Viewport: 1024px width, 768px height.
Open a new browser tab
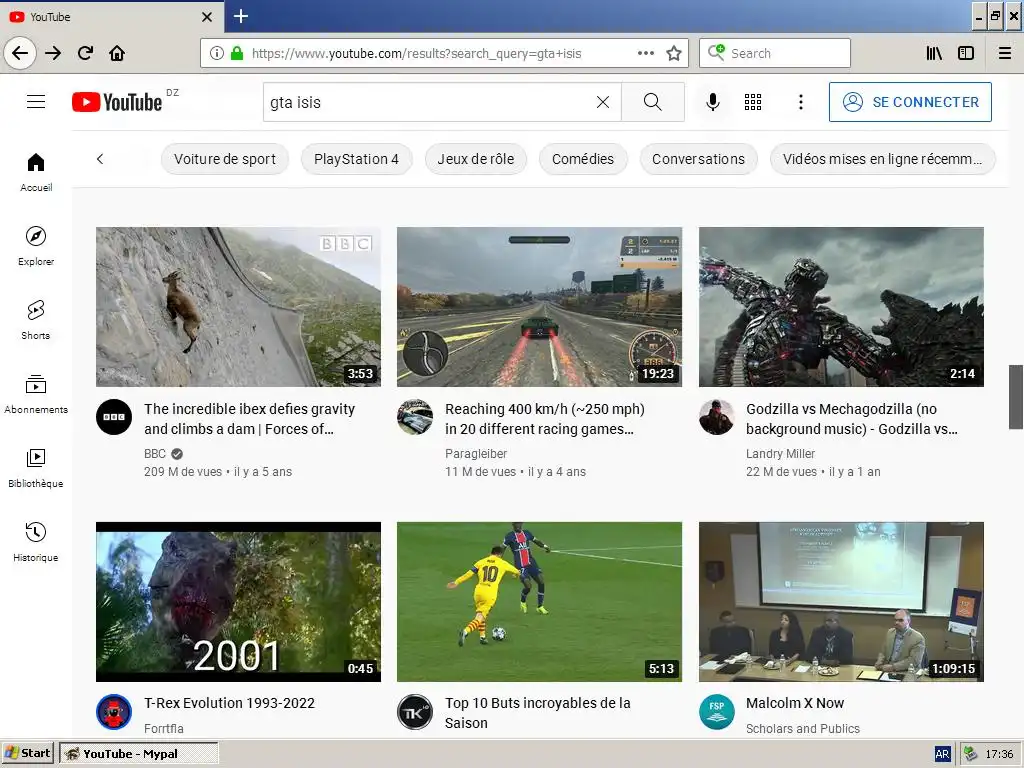(241, 16)
